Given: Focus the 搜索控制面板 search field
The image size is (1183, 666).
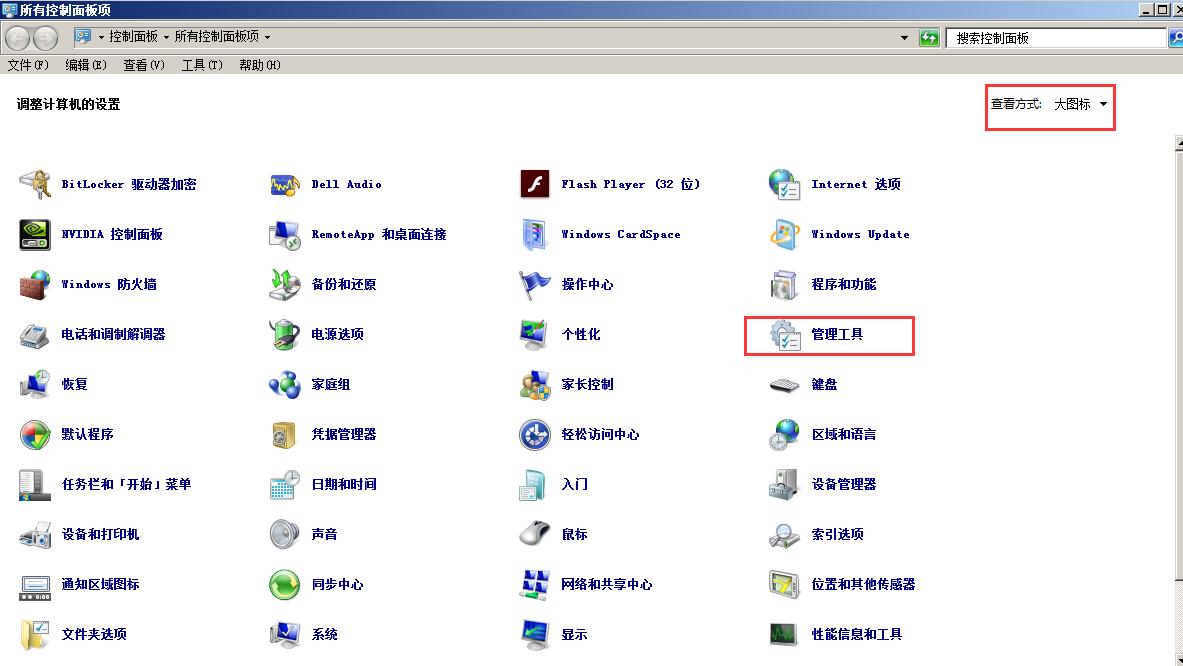Looking at the screenshot, I should [x=1055, y=38].
